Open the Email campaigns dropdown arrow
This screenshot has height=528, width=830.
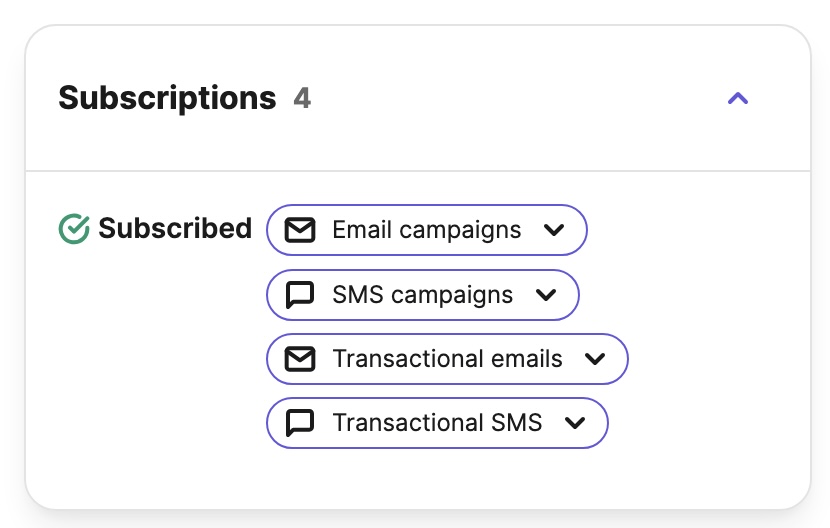[x=554, y=230]
